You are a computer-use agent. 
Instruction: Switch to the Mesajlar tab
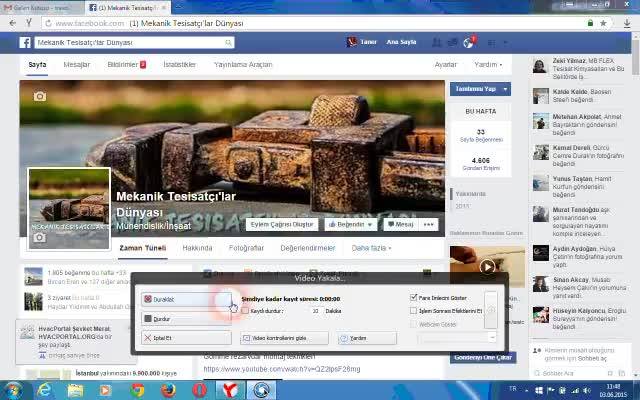coord(77,64)
